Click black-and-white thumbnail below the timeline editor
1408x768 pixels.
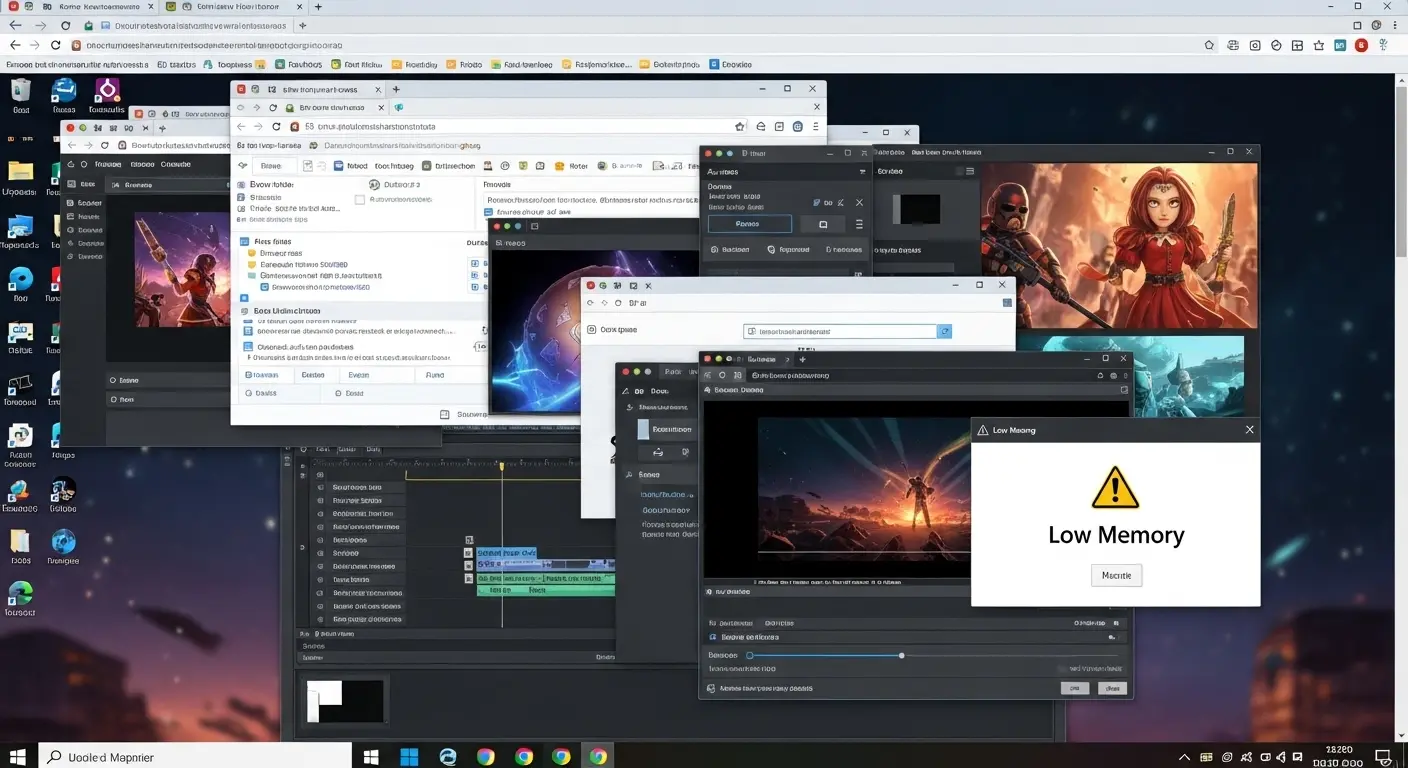click(x=346, y=701)
